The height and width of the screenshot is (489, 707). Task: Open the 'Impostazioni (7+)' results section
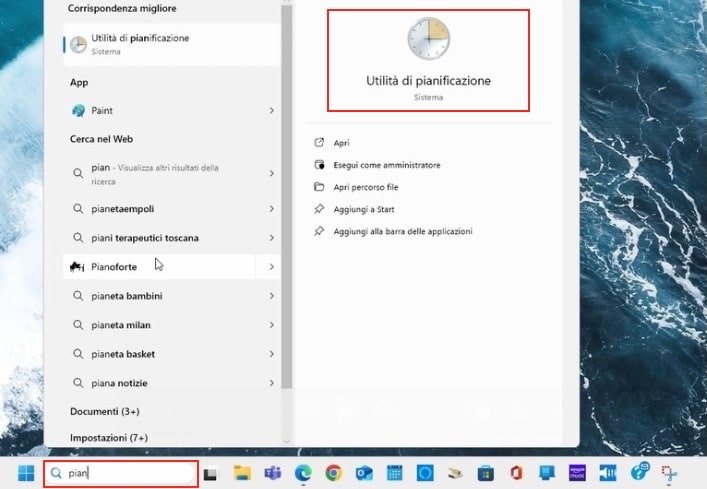[109, 437]
